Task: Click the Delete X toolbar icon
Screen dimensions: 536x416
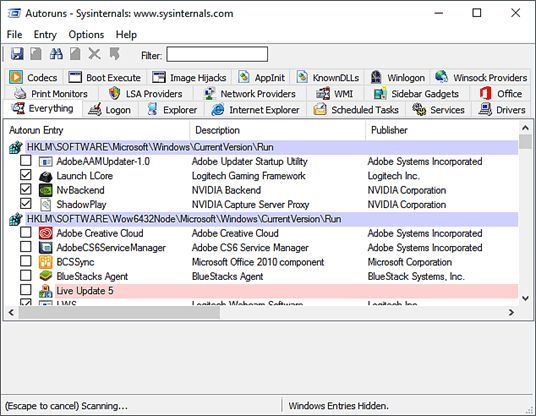Action: point(94,54)
